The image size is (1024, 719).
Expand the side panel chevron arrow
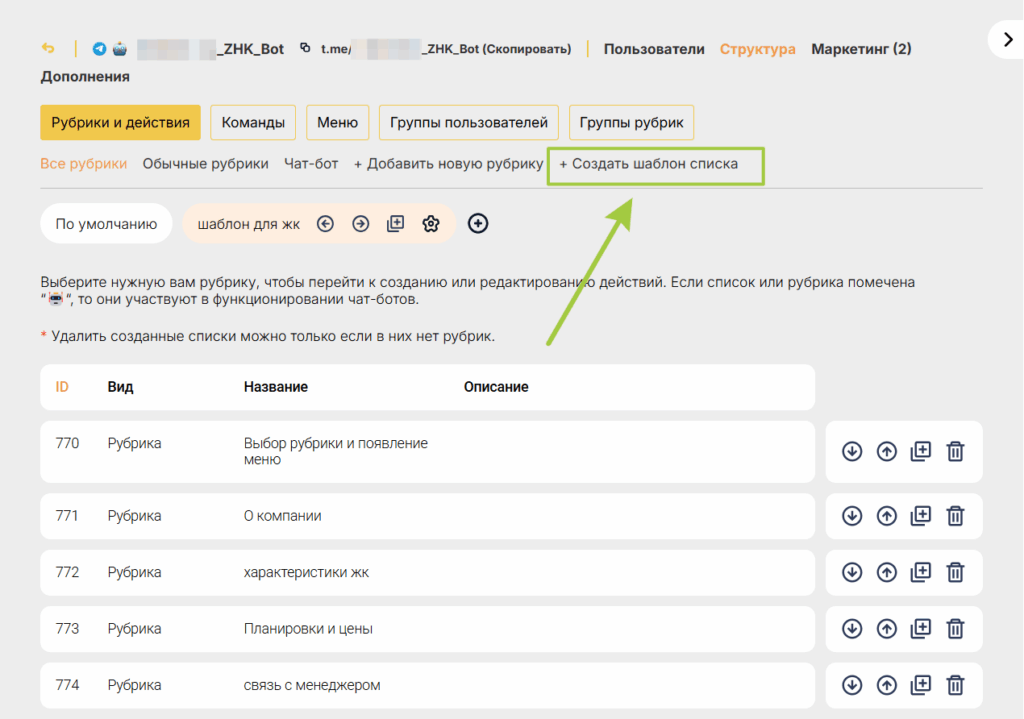(1008, 40)
